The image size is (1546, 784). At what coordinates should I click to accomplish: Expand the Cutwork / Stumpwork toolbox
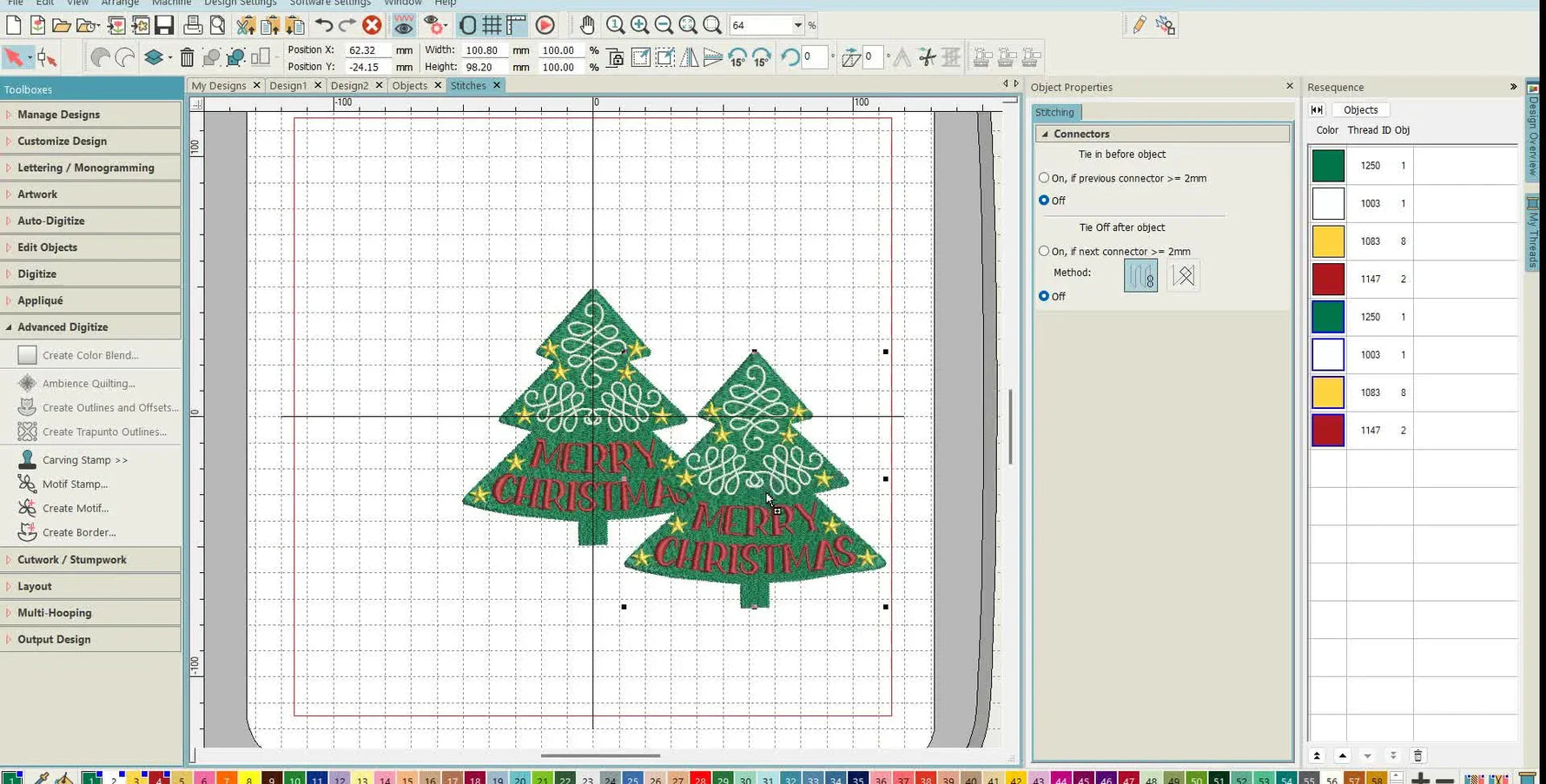point(90,560)
